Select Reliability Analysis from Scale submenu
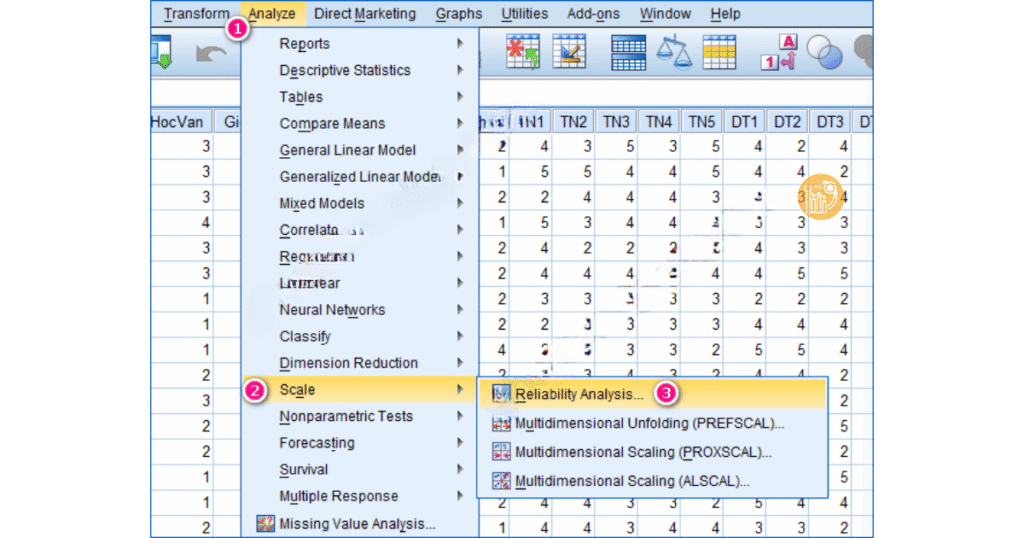This screenshot has height=538, width=1024. point(579,394)
